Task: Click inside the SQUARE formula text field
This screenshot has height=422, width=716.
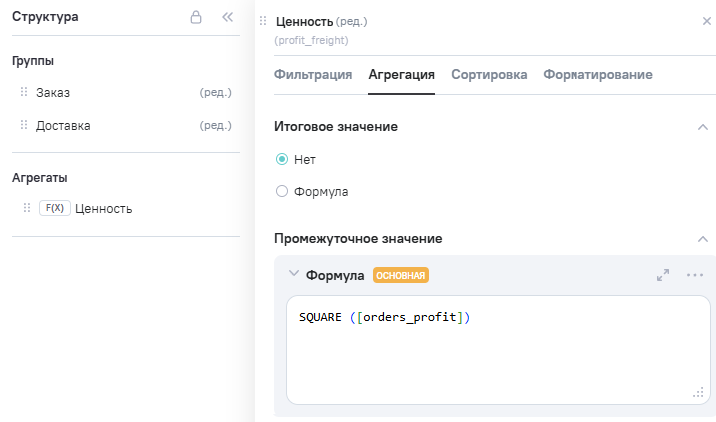Action: pos(497,350)
